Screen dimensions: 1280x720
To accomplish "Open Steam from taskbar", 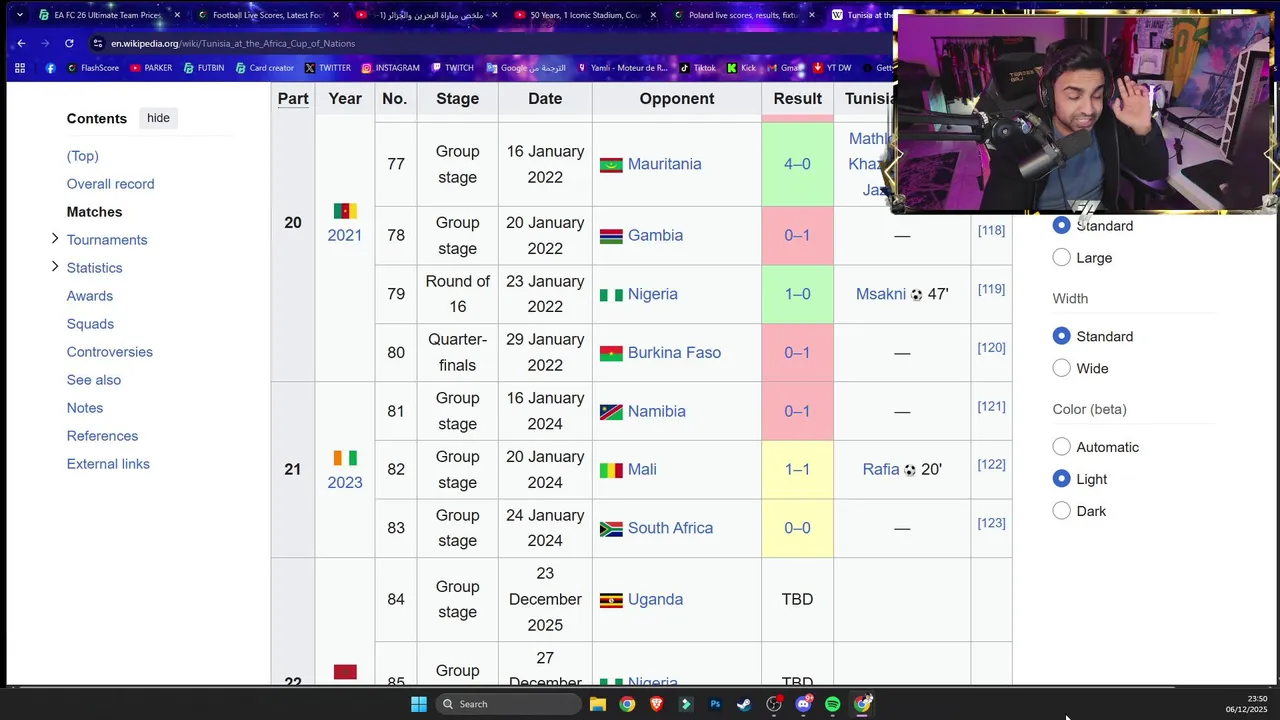I will pyautogui.click(x=744, y=704).
